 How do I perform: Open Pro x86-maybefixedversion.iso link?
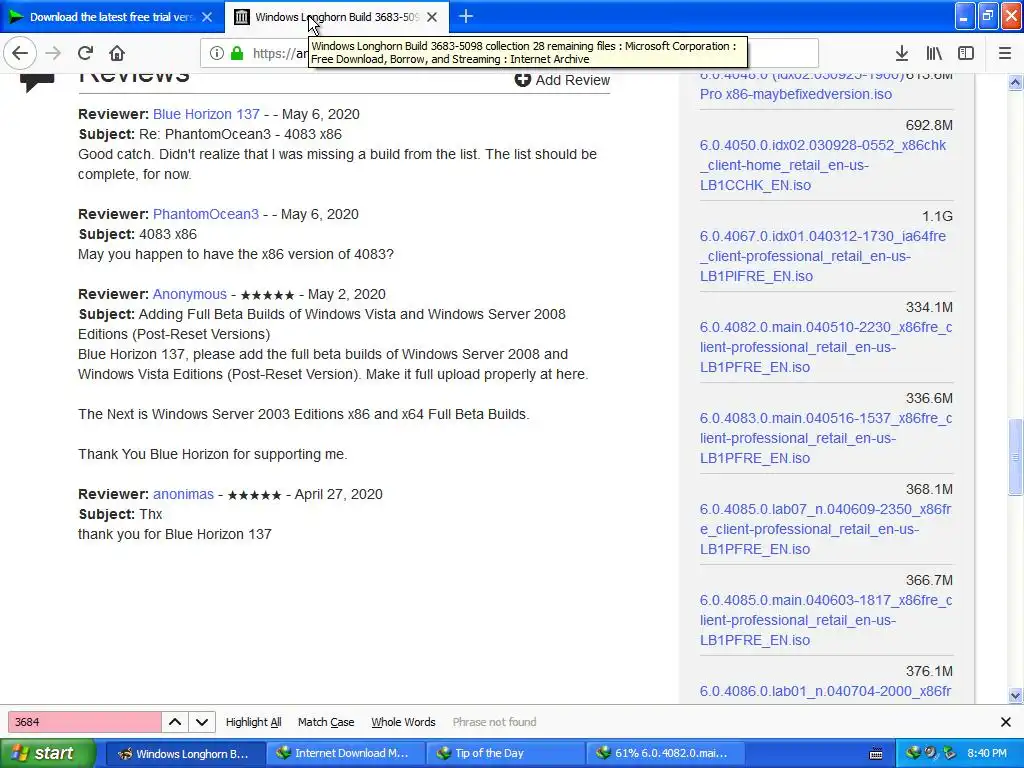point(795,94)
